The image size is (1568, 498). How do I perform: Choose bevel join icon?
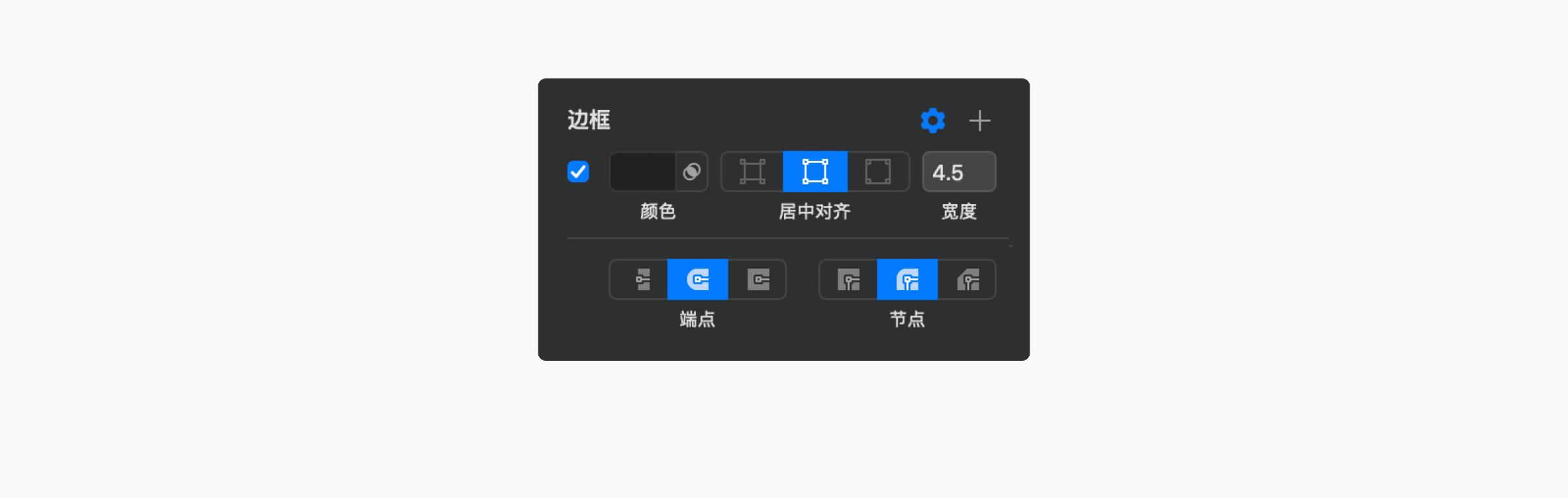click(967, 279)
